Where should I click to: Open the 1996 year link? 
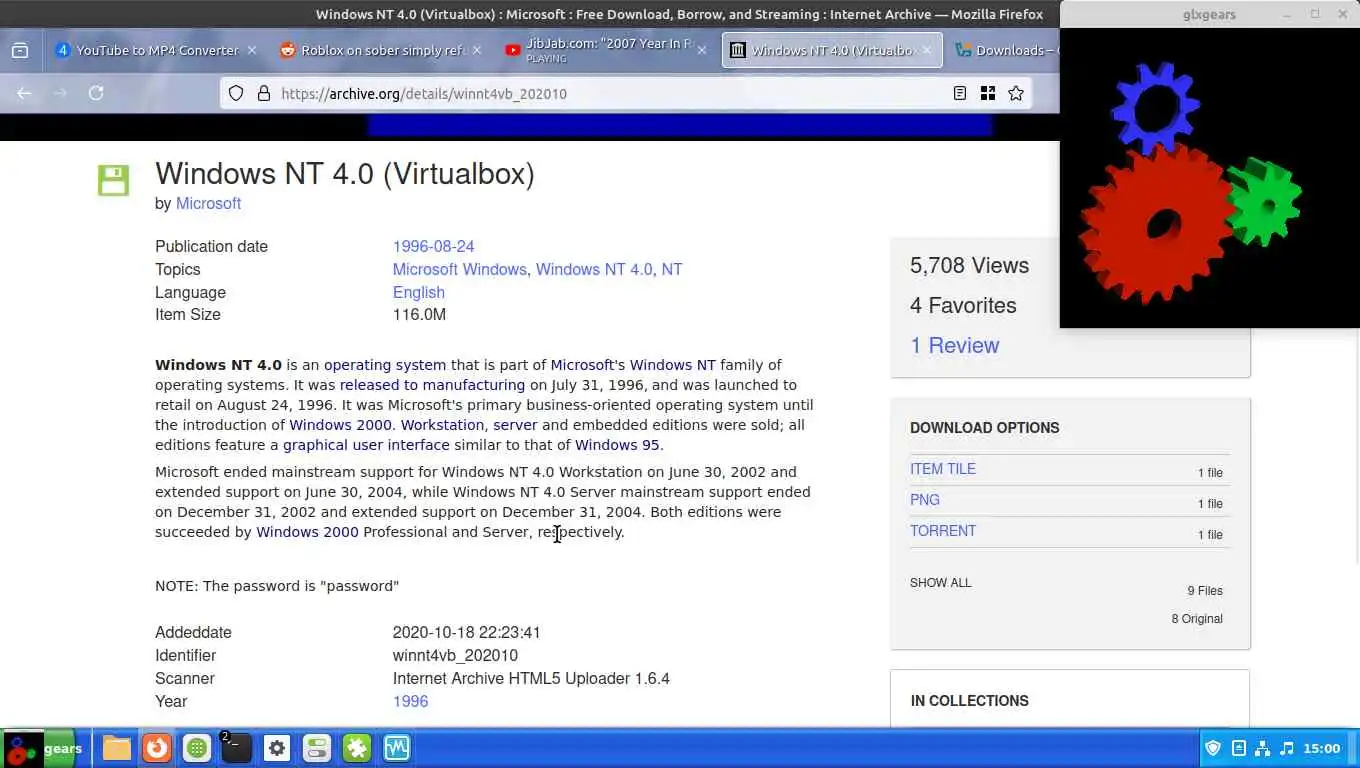click(410, 701)
